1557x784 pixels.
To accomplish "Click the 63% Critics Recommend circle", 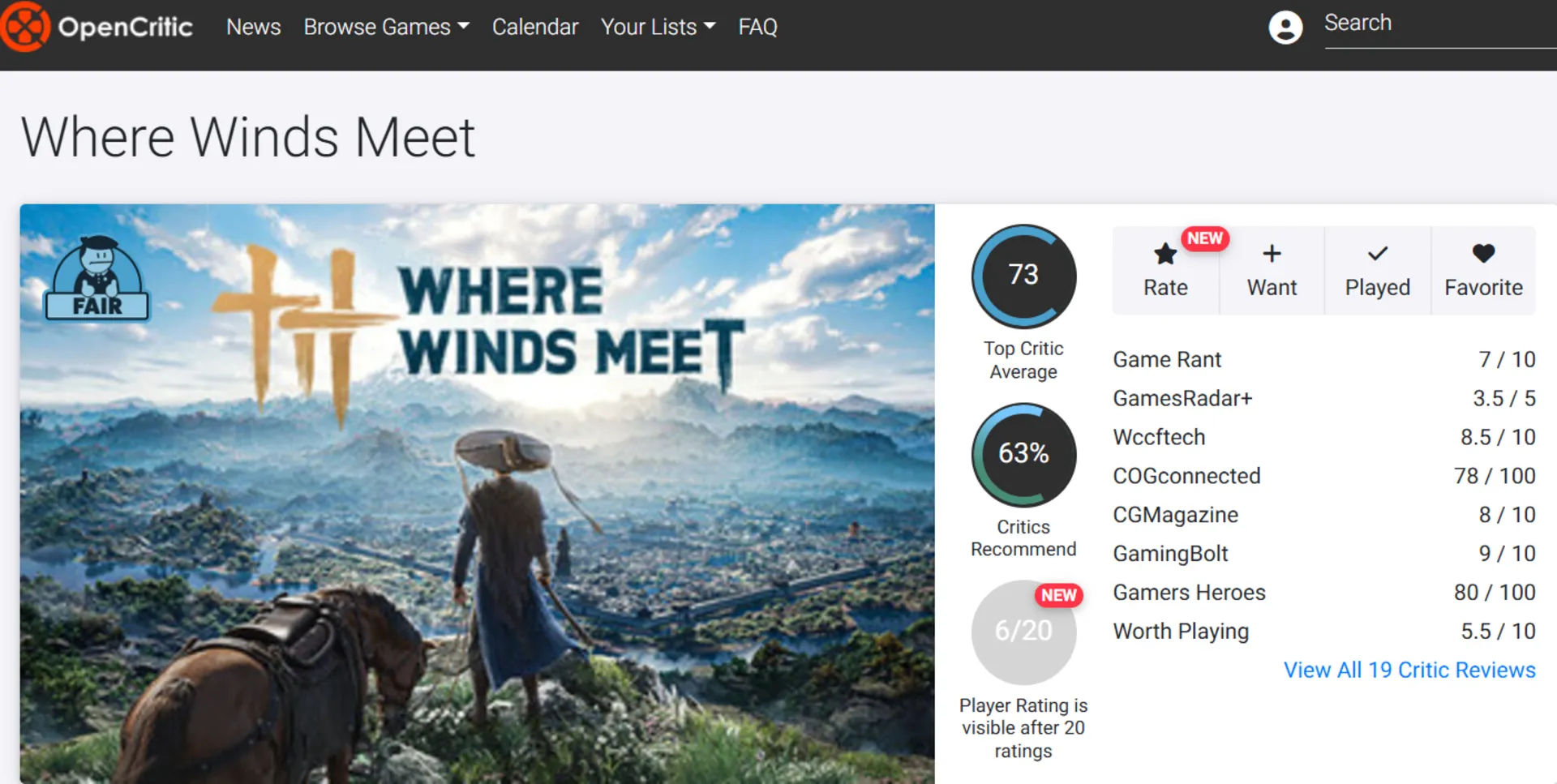I will pos(1023,454).
